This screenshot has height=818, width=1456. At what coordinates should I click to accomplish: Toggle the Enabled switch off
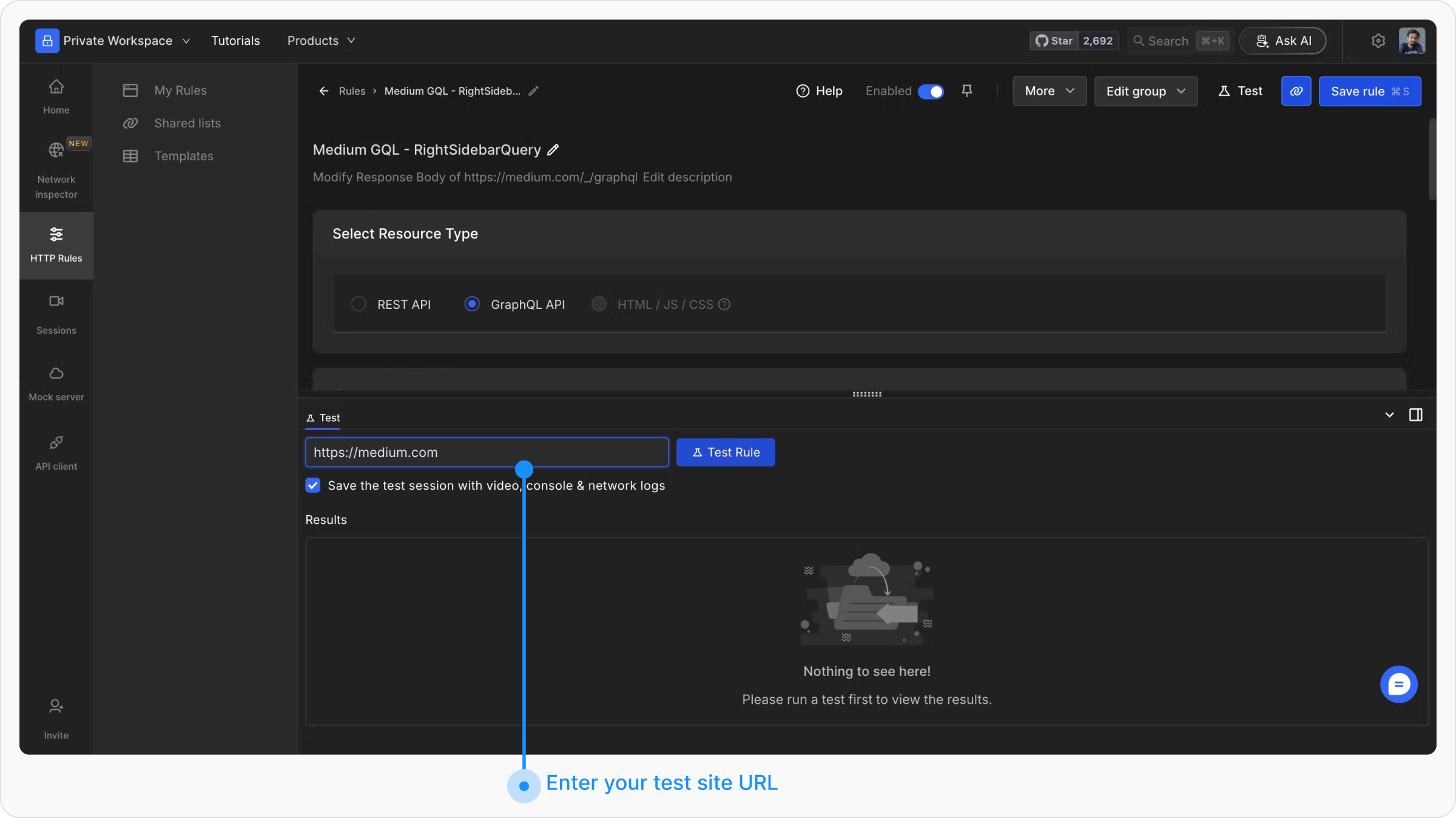pyautogui.click(x=931, y=92)
